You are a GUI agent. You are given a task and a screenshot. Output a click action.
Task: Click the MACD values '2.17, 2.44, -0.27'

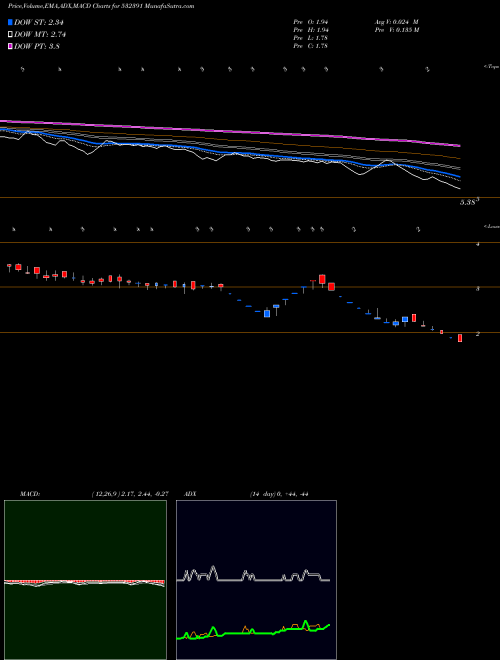point(144,494)
